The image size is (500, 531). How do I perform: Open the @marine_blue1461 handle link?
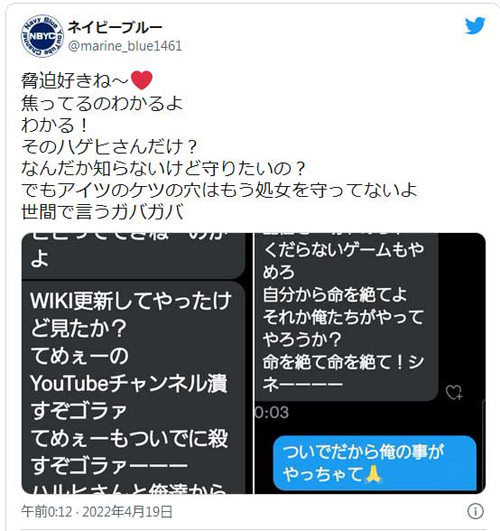125,46
